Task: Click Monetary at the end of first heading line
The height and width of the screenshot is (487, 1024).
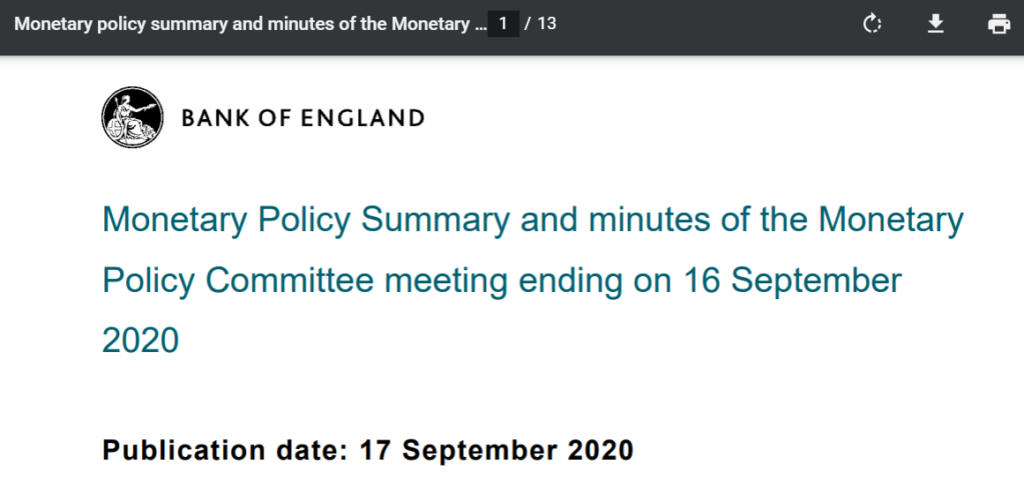Action: pos(891,221)
